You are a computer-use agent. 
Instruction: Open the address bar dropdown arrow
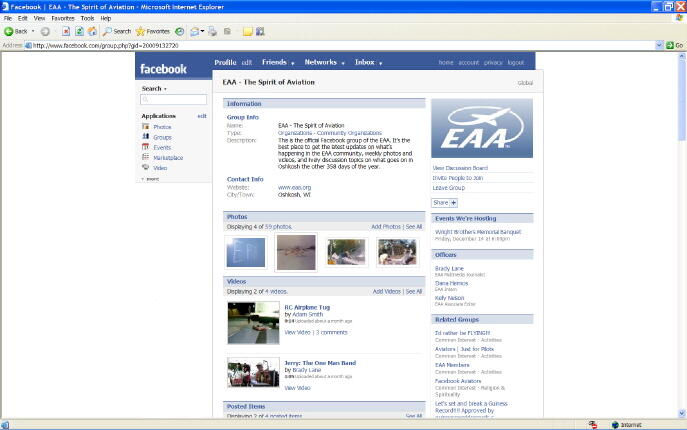[x=659, y=45]
